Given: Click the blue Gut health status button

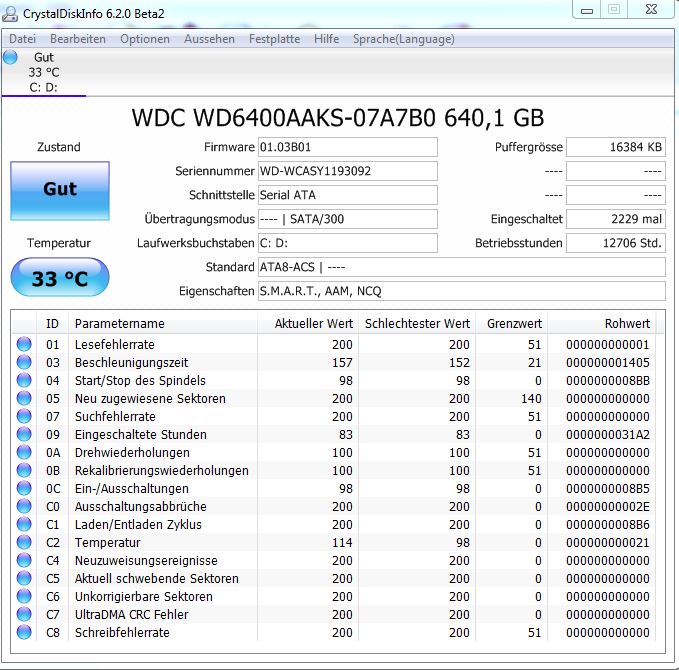Looking at the screenshot, I should click(x=60, y=191).
